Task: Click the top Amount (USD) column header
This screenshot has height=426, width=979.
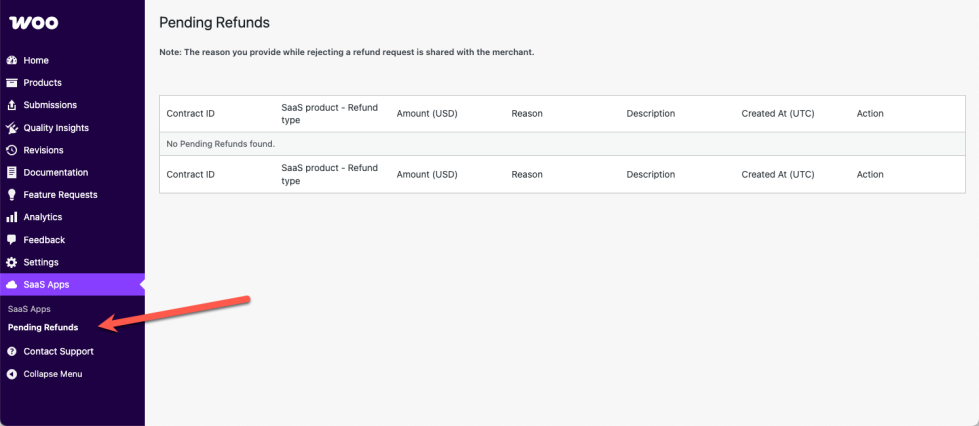Action: tap(426, 114)
